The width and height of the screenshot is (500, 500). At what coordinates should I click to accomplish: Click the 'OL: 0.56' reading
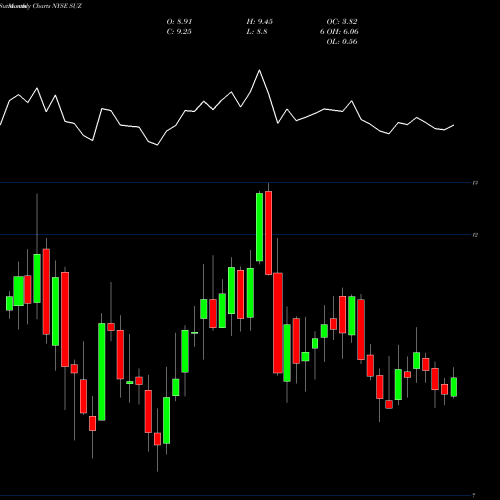342,42
